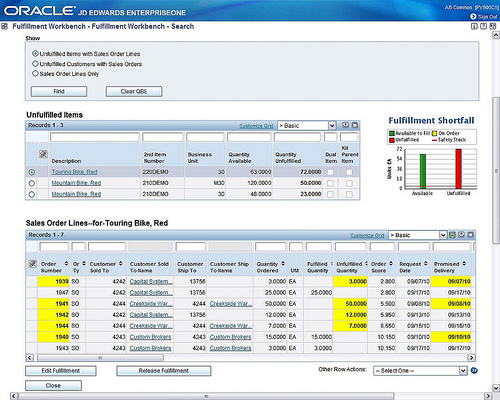Sort by Request Date column arrows
This screenshot has width=500, height=400.
426,264
